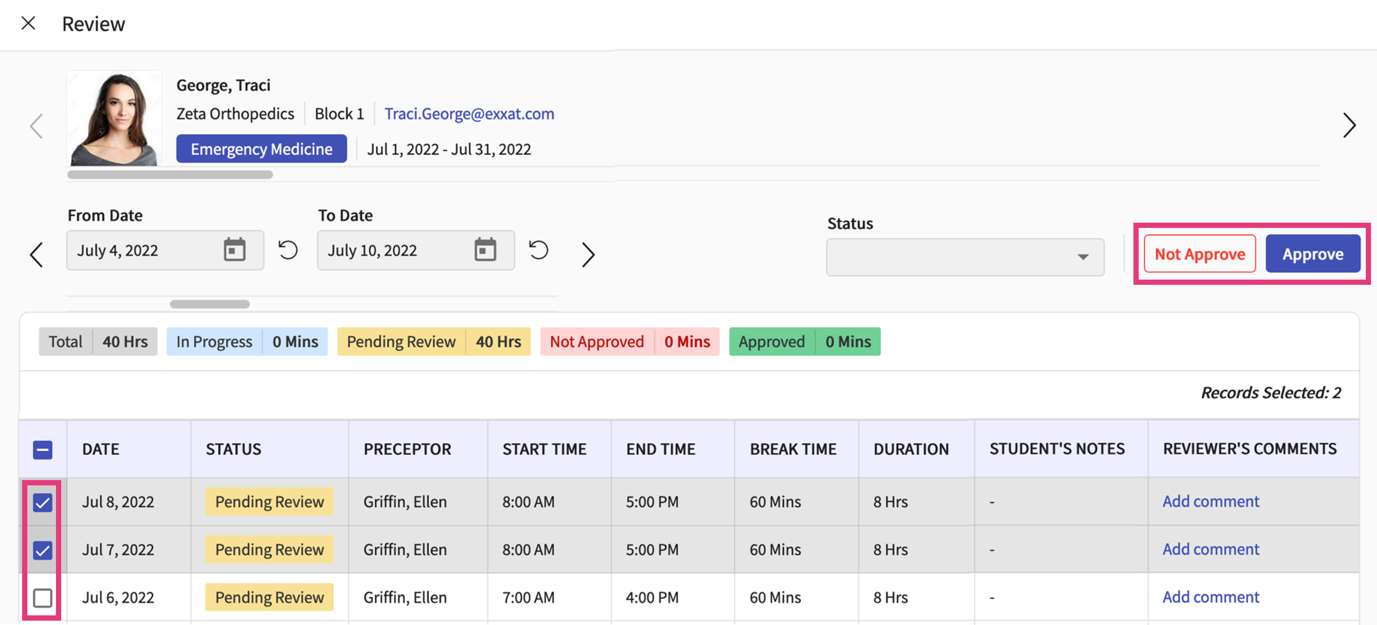Approve the selected records
Image resolution: width=1377 pixels, height=625 pixels.
pos(1313,253)
